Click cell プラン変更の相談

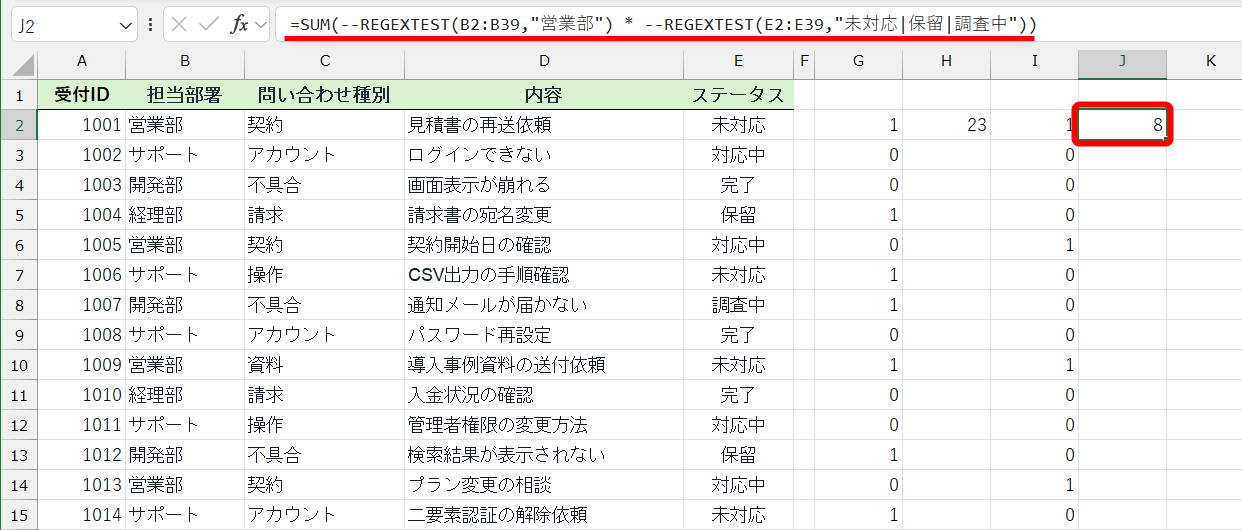click(x=544, y=485)
